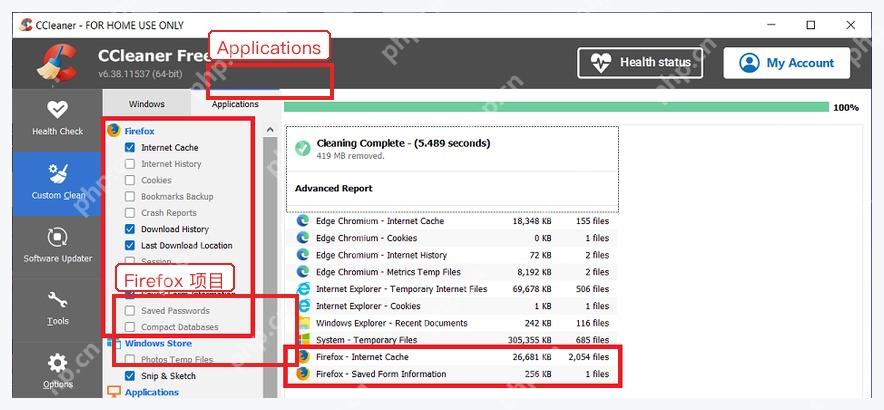This screenshot has width=884, height=410.
Task: Select Edge Chromium - Internet Cache result text
Action: (379, 221)
